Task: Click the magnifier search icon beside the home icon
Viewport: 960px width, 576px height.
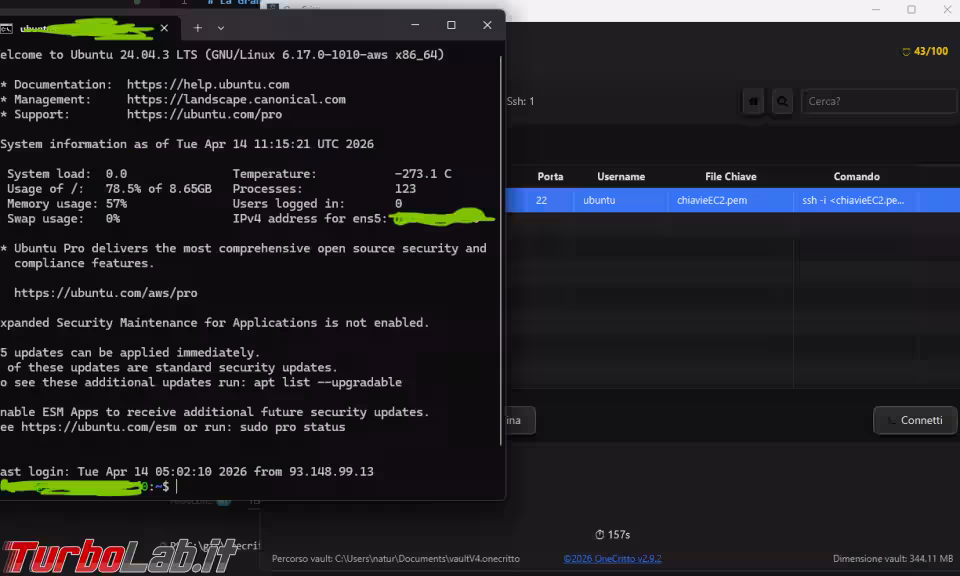Action: point(780,101)
